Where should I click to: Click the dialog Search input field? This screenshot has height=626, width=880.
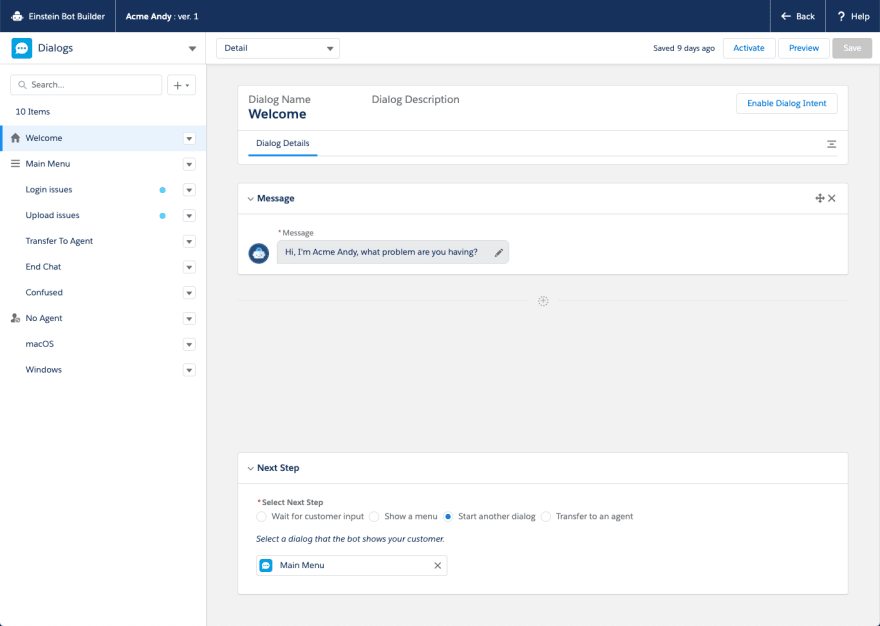click(86, 85)
